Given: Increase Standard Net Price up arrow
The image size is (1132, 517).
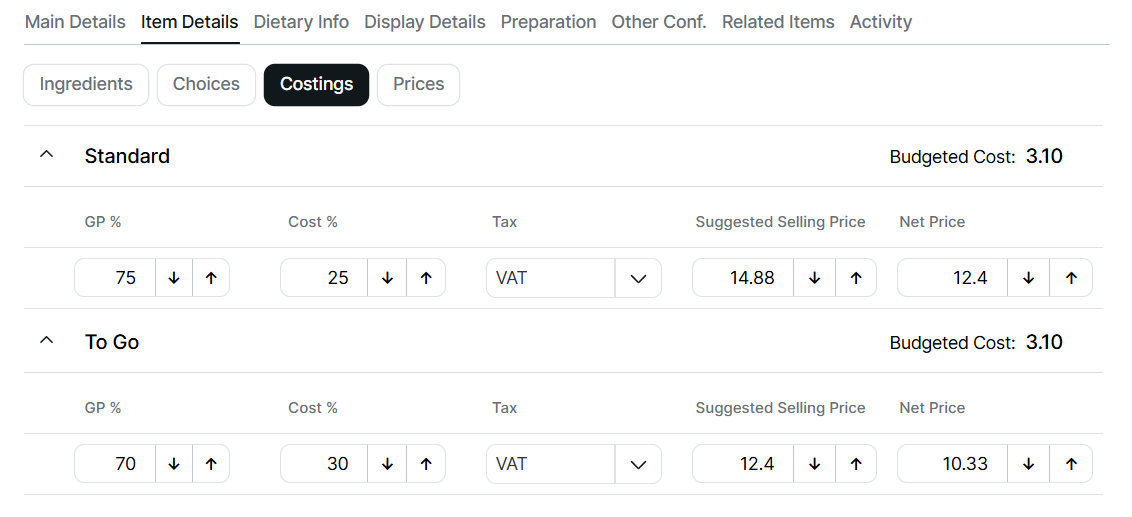Looking at the screenshot, I should click(1071, 278).
